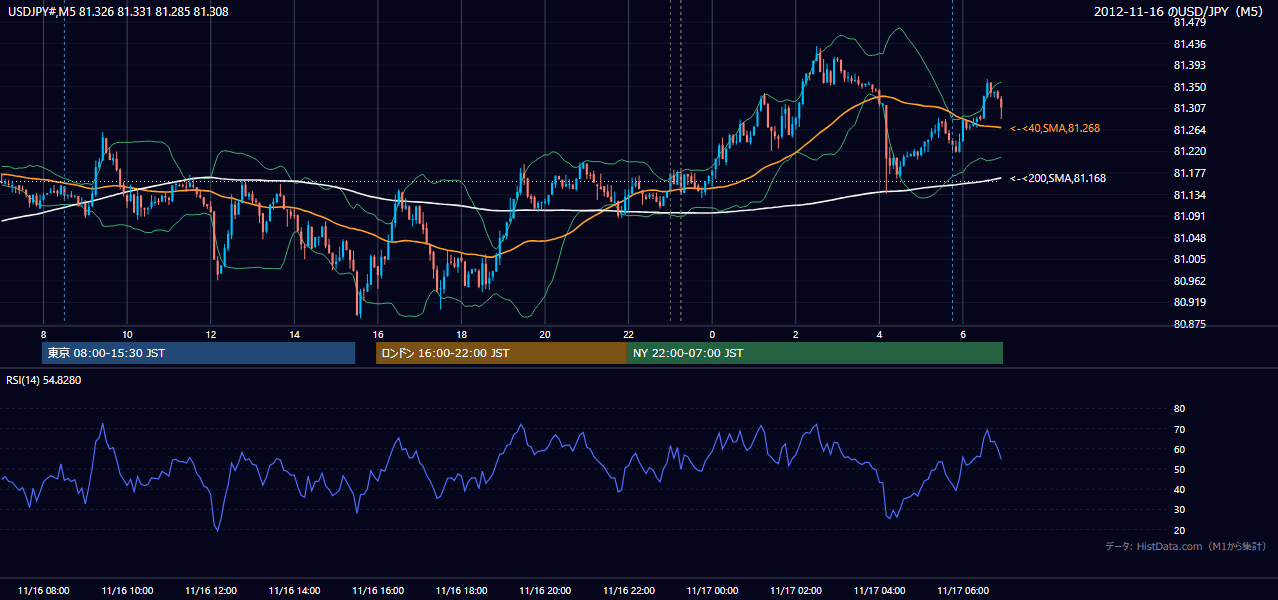
Task: Select the 東京 08:00-15:30 JST session bar
Action: click(x=199, y=353)
